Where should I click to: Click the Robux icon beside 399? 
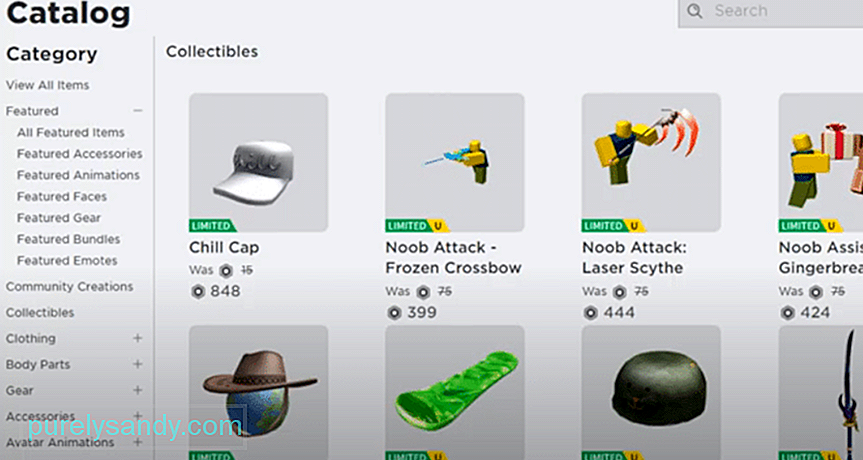click(394, 313)
